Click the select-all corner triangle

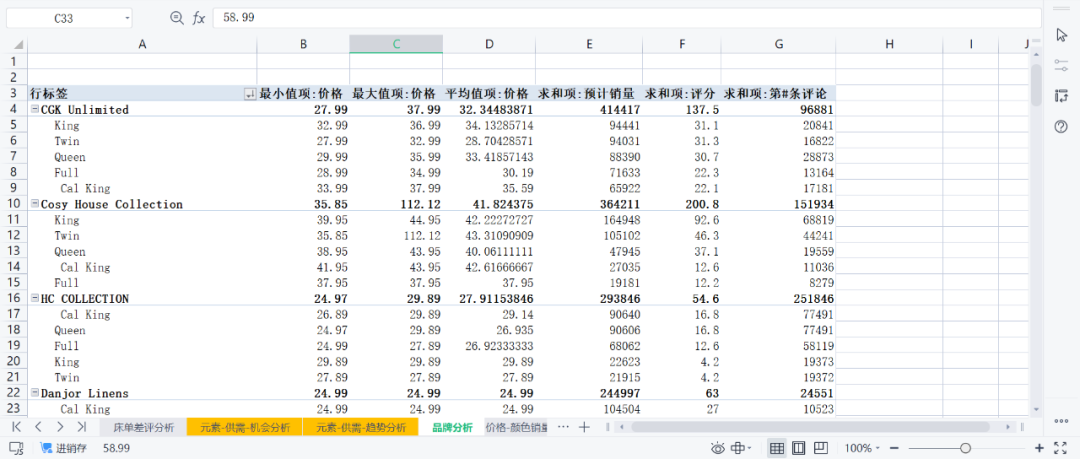[19, 45]
